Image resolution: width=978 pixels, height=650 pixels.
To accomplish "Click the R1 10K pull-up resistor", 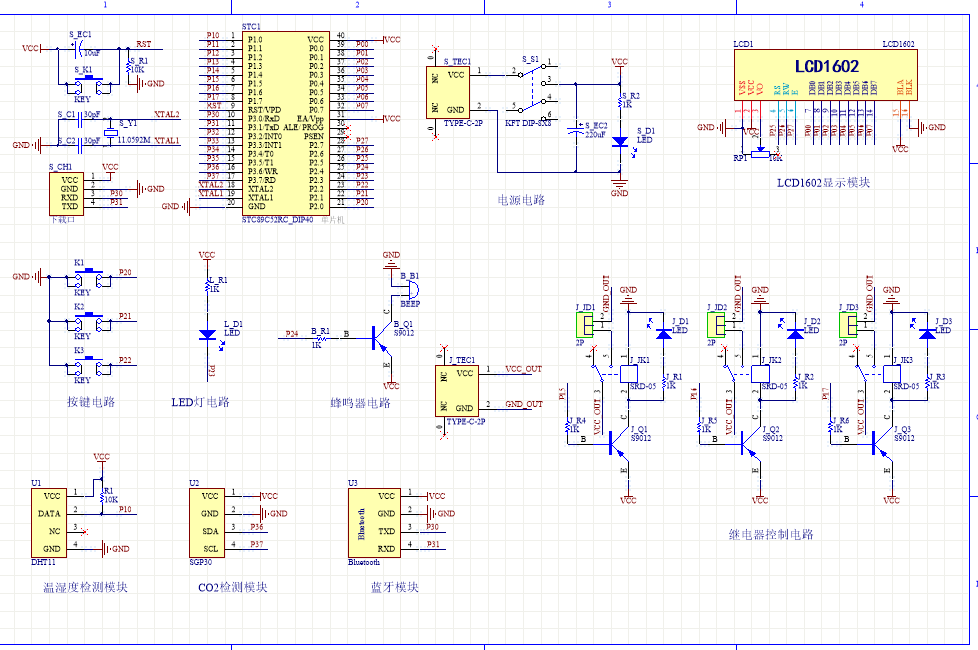I will tap(102, 496).
